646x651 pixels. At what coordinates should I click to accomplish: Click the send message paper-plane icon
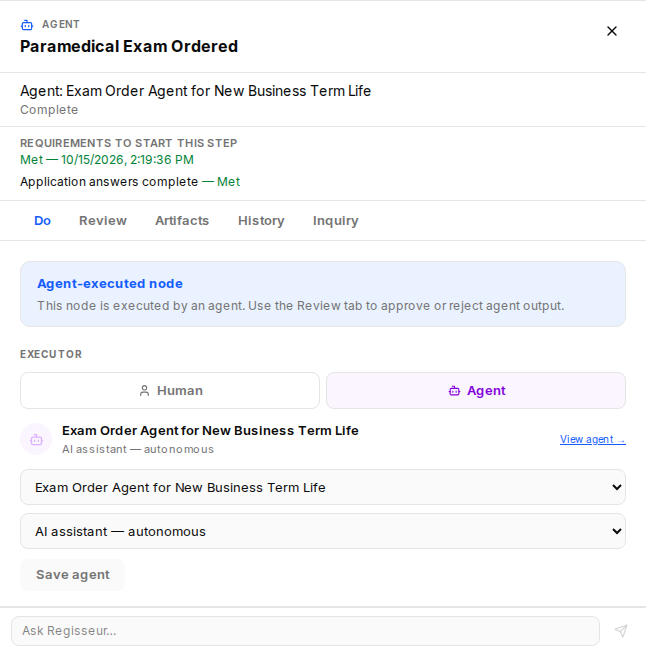click(x=621, y=631)
